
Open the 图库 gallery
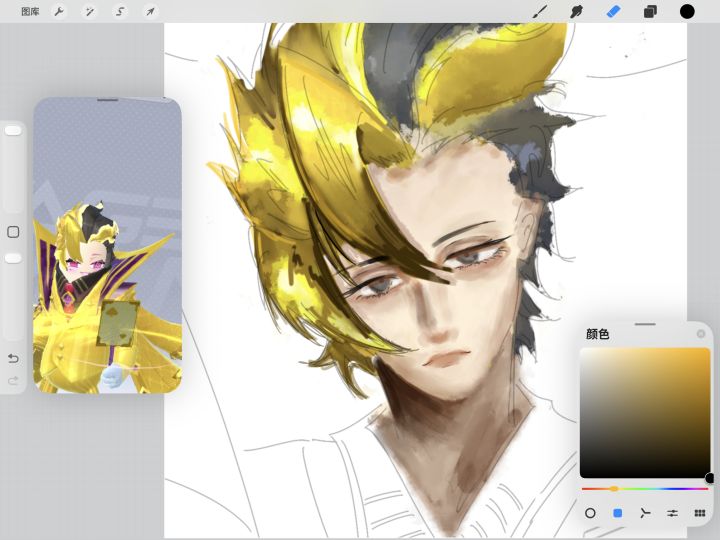[x=30, y=12]
